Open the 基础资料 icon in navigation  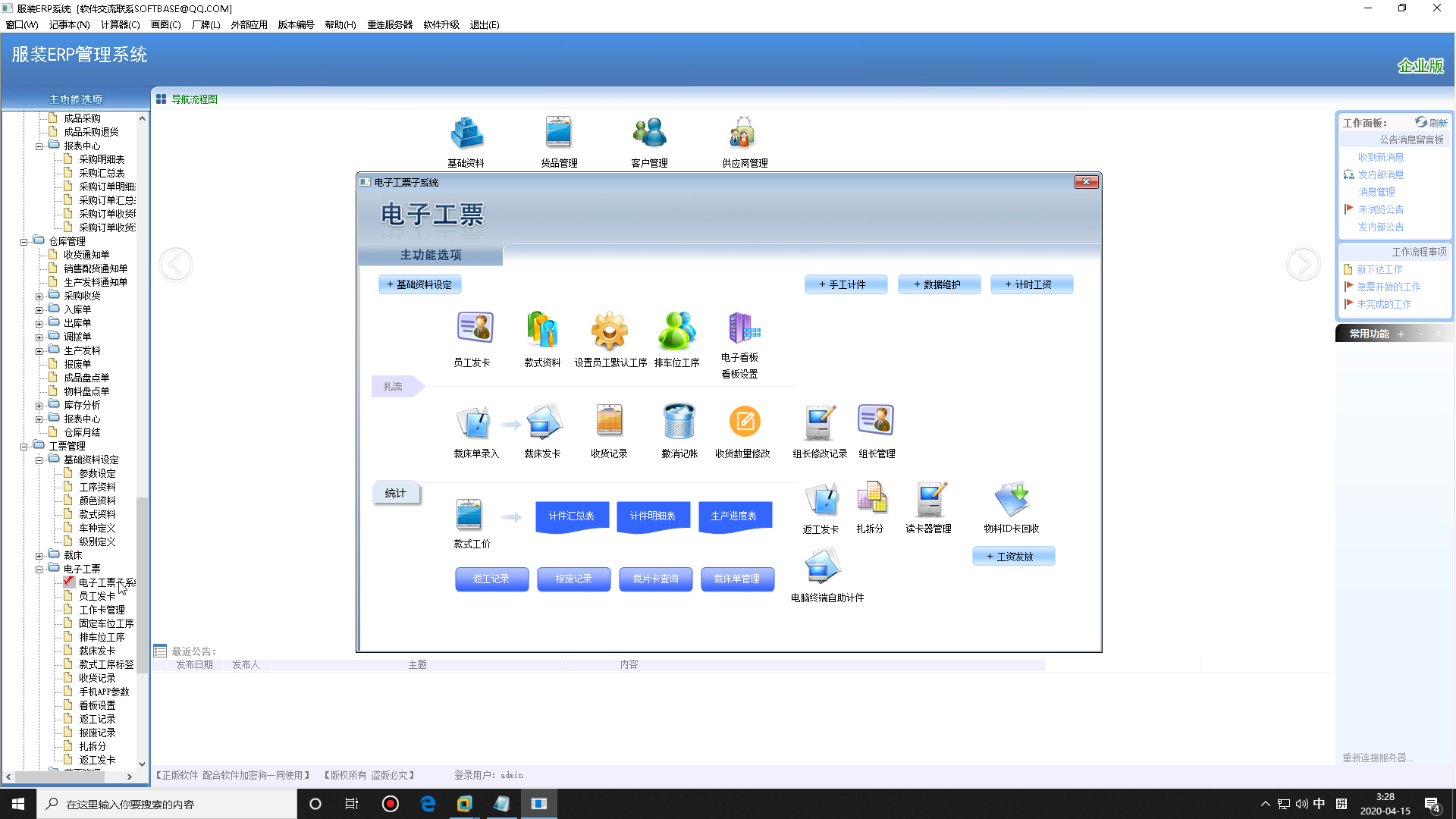click(466, 133)
